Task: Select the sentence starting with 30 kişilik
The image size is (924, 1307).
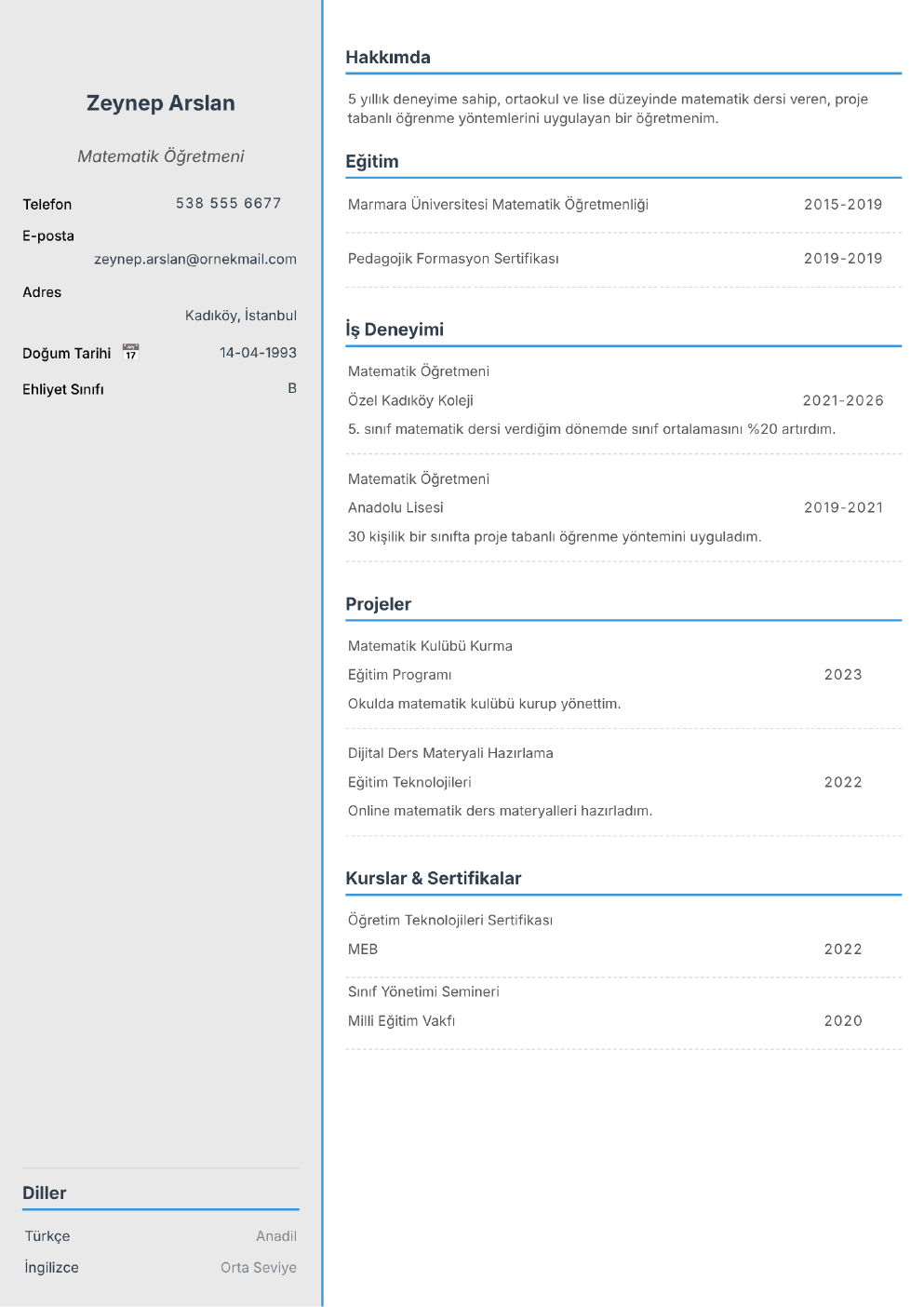Action: point(555,537)
